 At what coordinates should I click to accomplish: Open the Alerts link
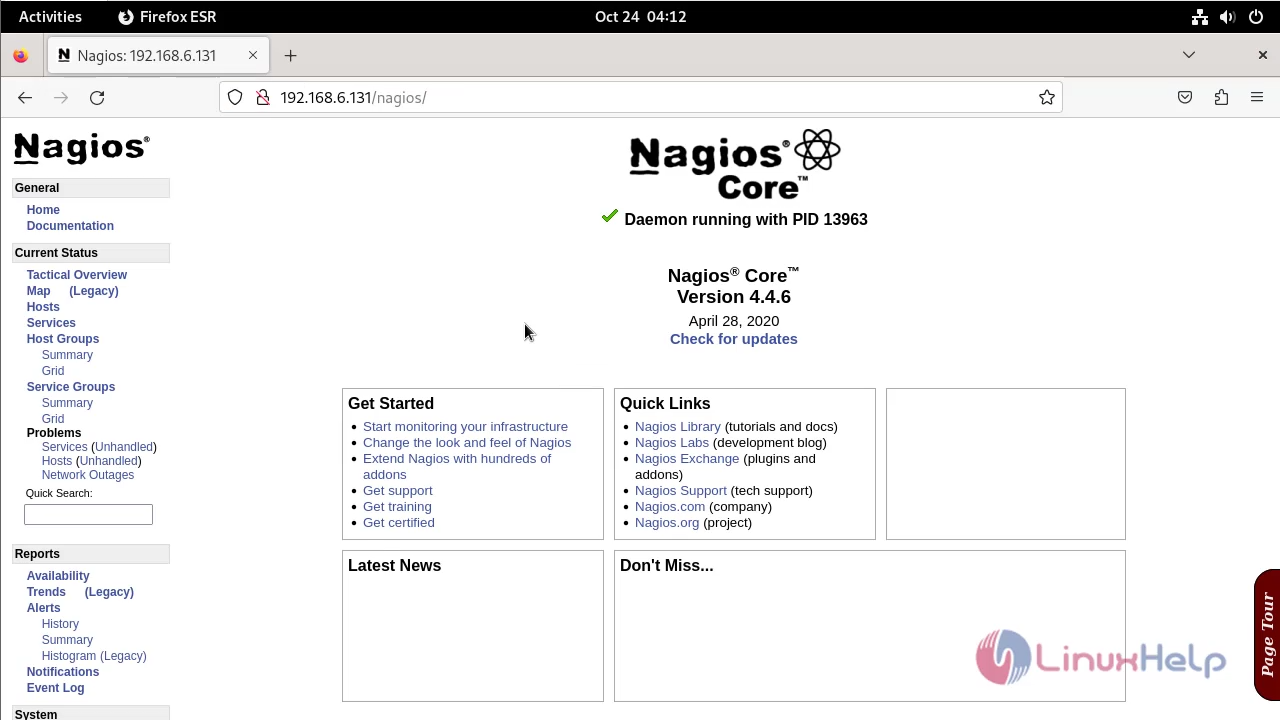43,608
